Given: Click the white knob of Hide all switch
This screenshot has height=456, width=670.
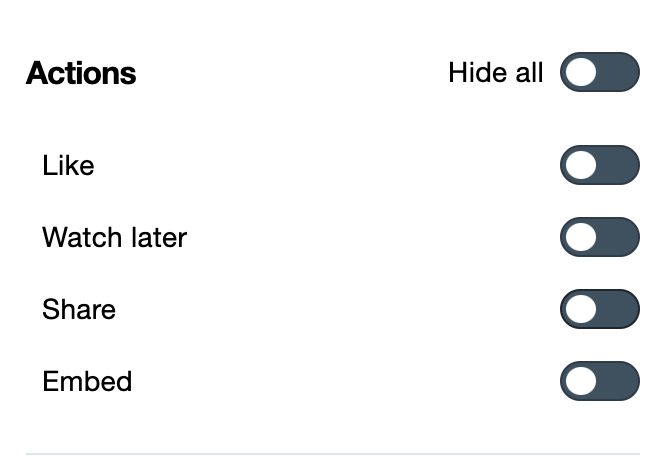Looking at the screenshot, I should point(581,73).
